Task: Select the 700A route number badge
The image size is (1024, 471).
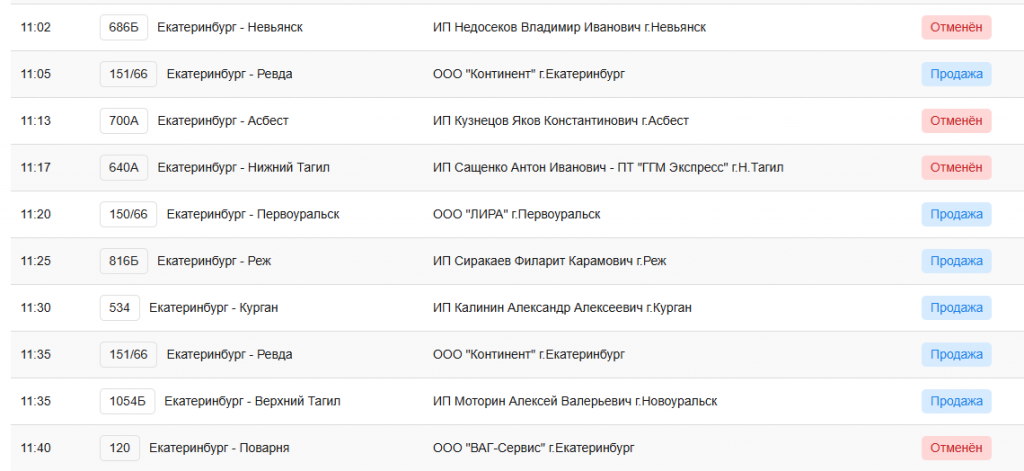Action: click(x=124, y=121)
